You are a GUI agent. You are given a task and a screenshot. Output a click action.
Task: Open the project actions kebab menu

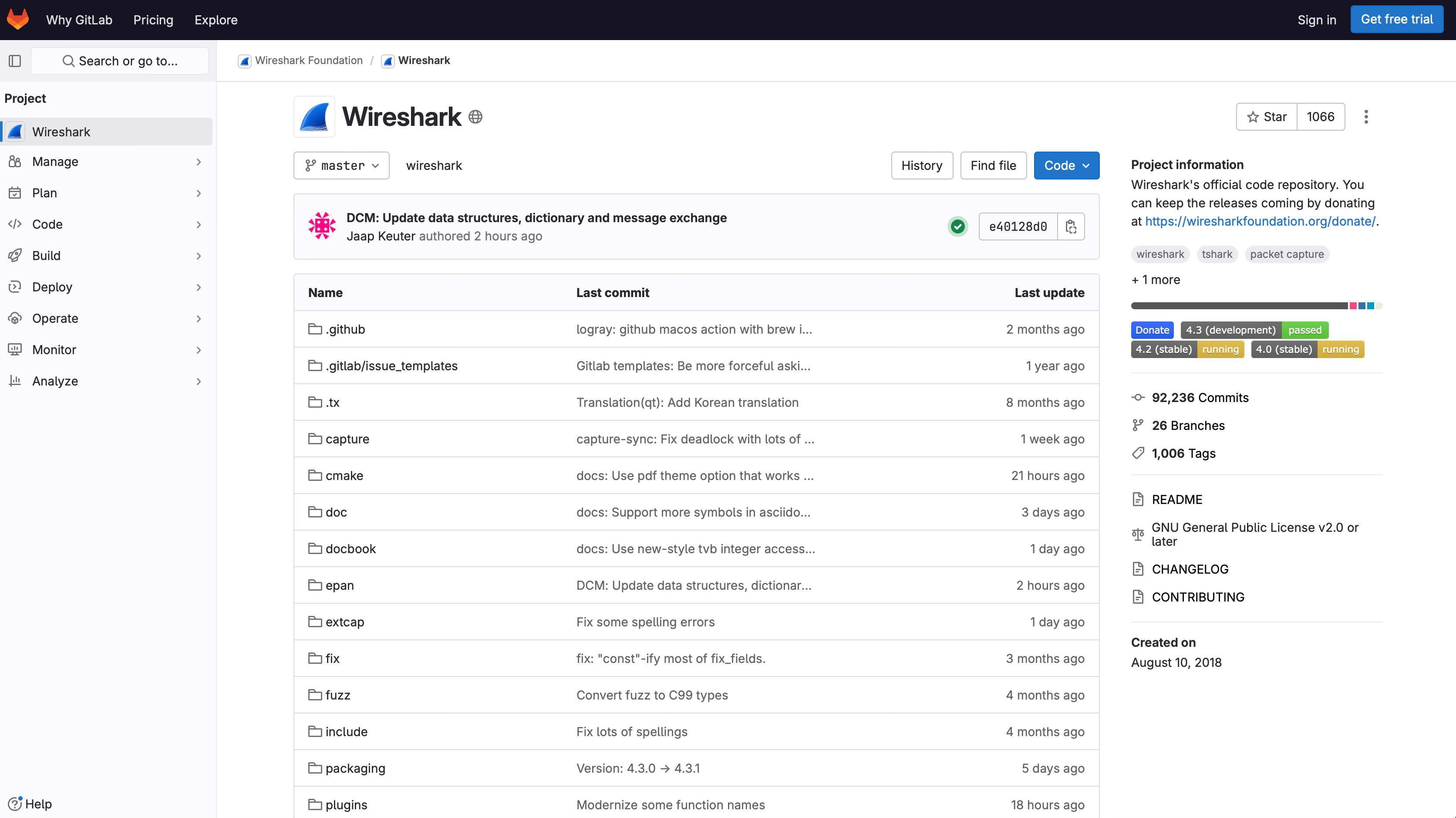click(1366, 117)
